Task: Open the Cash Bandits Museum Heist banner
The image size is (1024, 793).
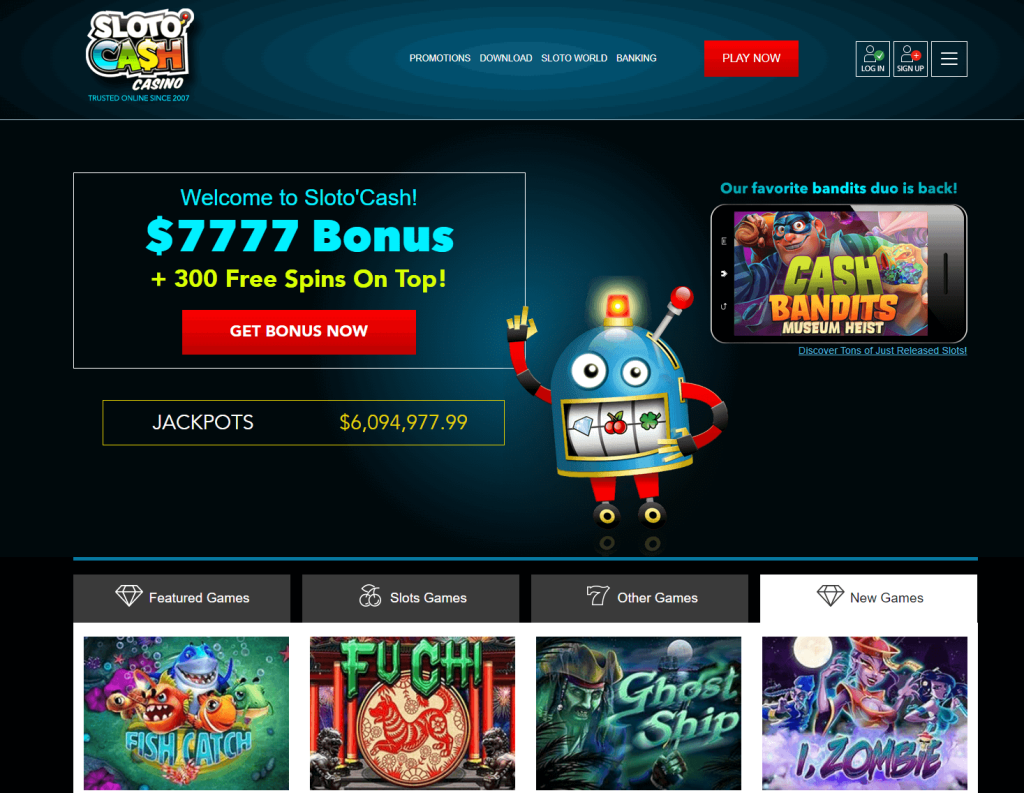Action: click(x=839, y=274)
